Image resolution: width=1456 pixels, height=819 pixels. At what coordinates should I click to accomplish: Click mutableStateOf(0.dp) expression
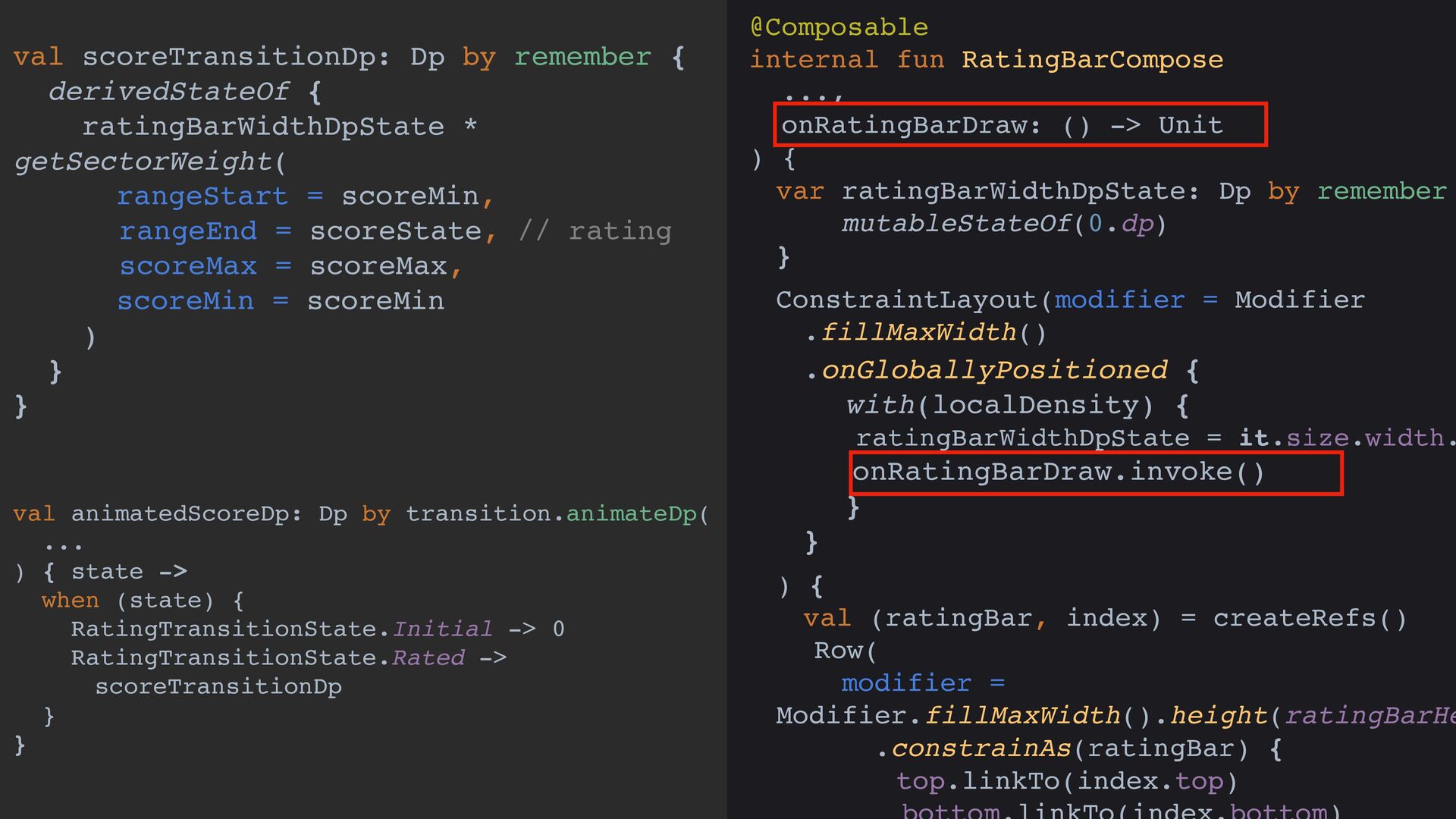(1003, 224)
